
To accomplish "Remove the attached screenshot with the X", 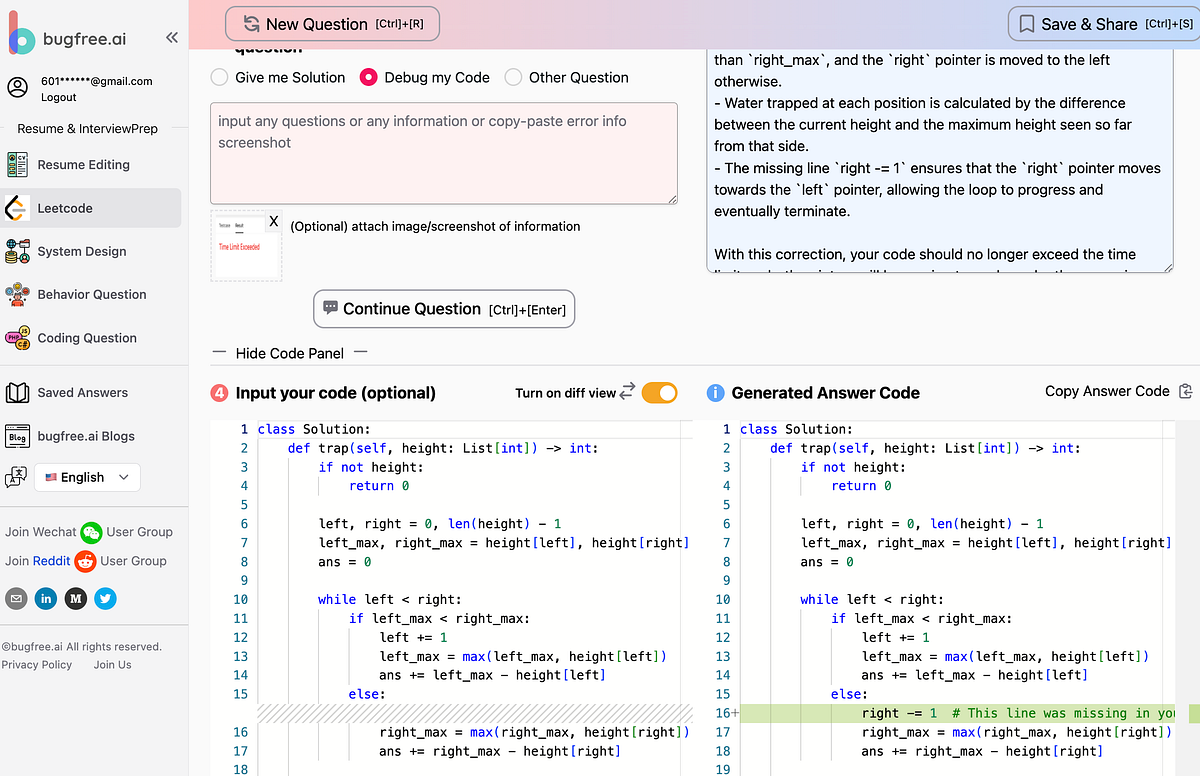I will (x=273, y=222).
